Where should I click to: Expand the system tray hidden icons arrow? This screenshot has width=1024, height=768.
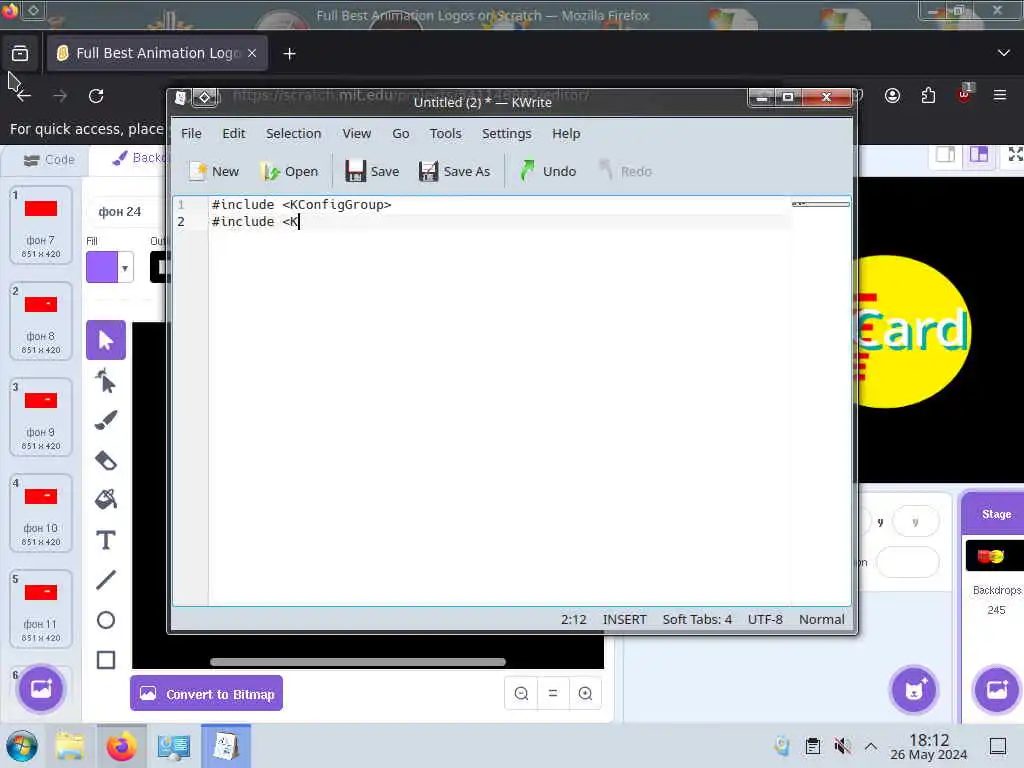pos(871,746)
